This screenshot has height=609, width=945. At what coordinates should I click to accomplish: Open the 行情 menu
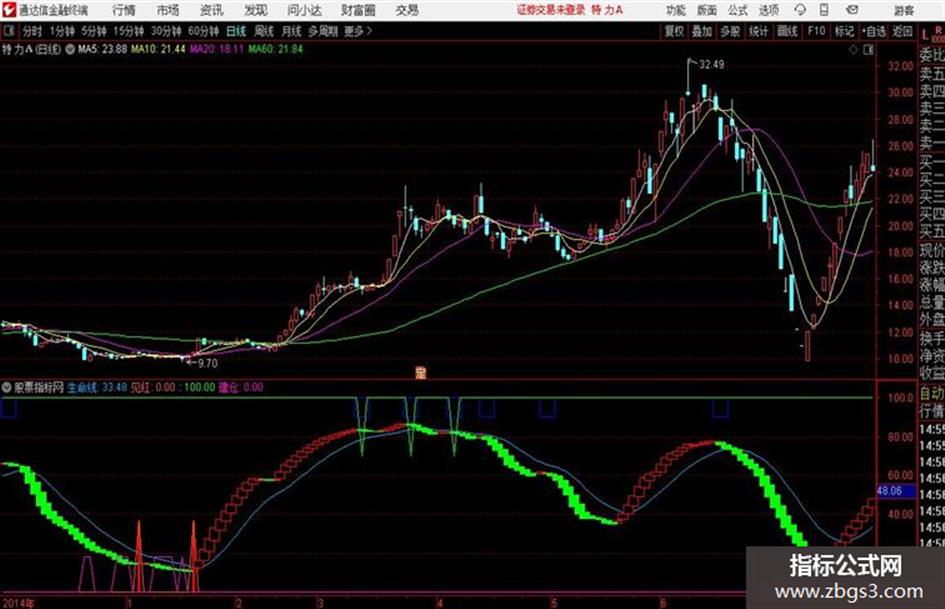(124, 10)
